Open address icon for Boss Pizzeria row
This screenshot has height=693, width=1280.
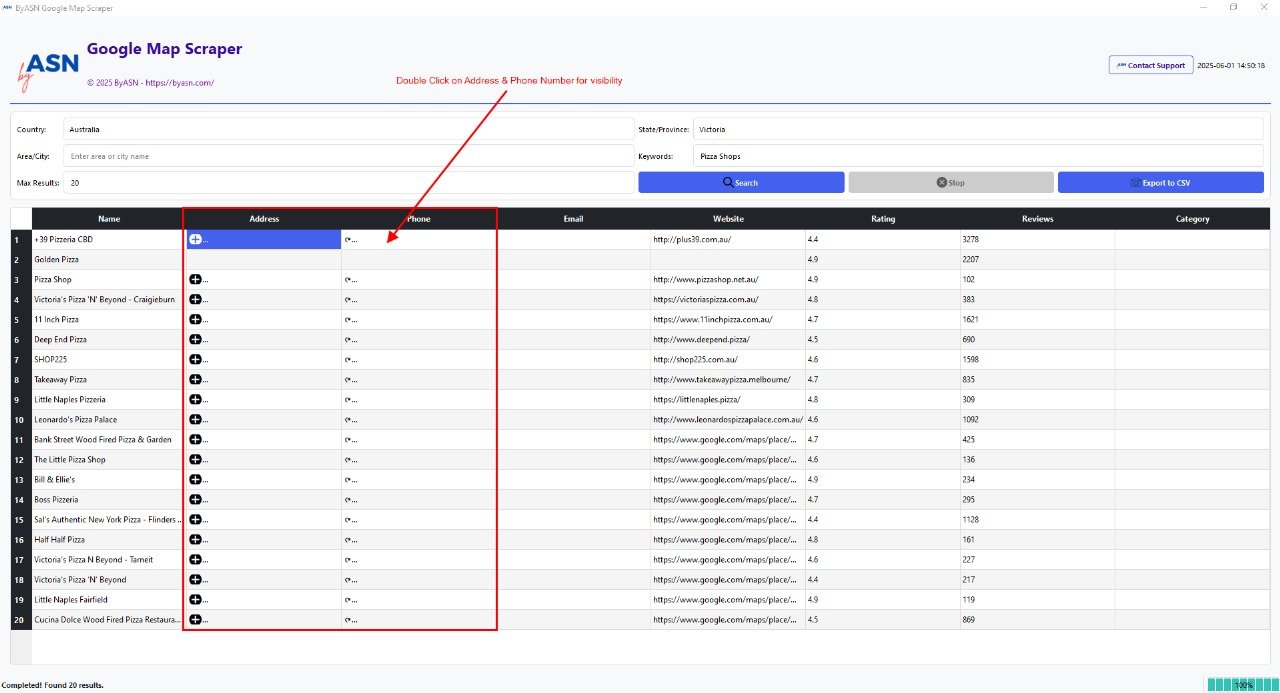195,500
